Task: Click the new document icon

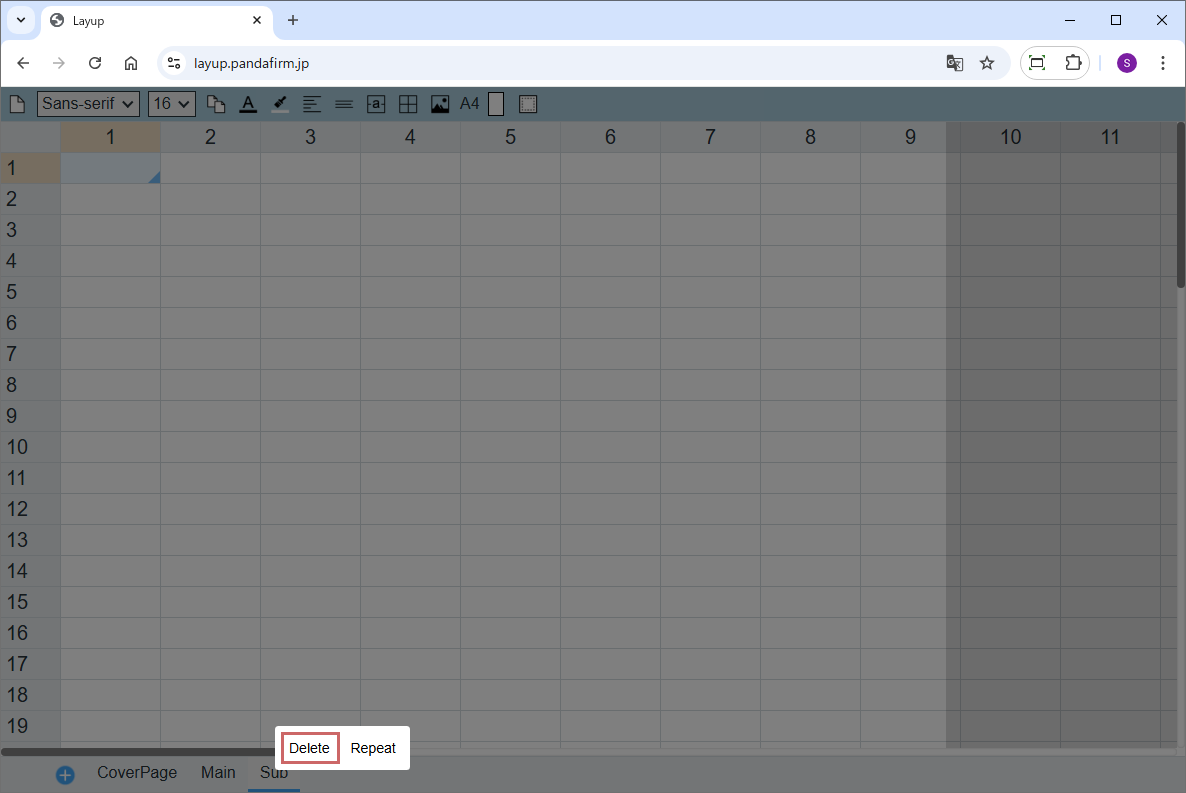Action: [17, 104]
